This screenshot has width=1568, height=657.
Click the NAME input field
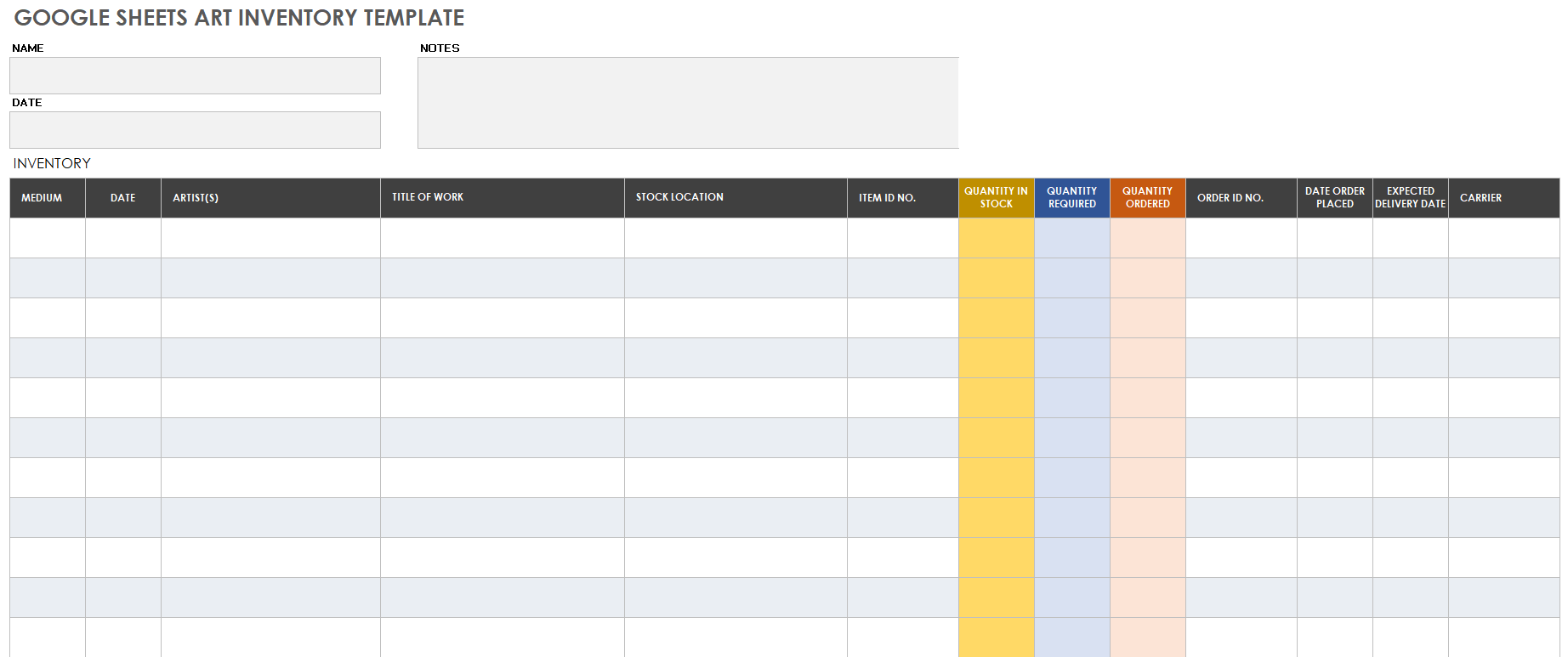[195, 76]
